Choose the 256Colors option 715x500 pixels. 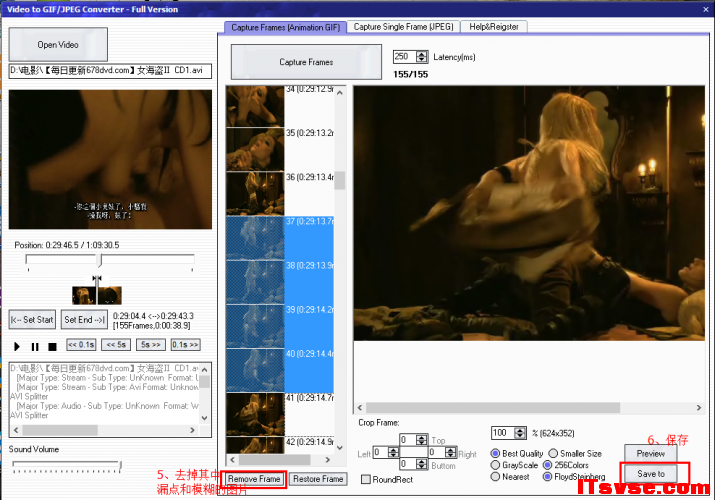[548, 465]
